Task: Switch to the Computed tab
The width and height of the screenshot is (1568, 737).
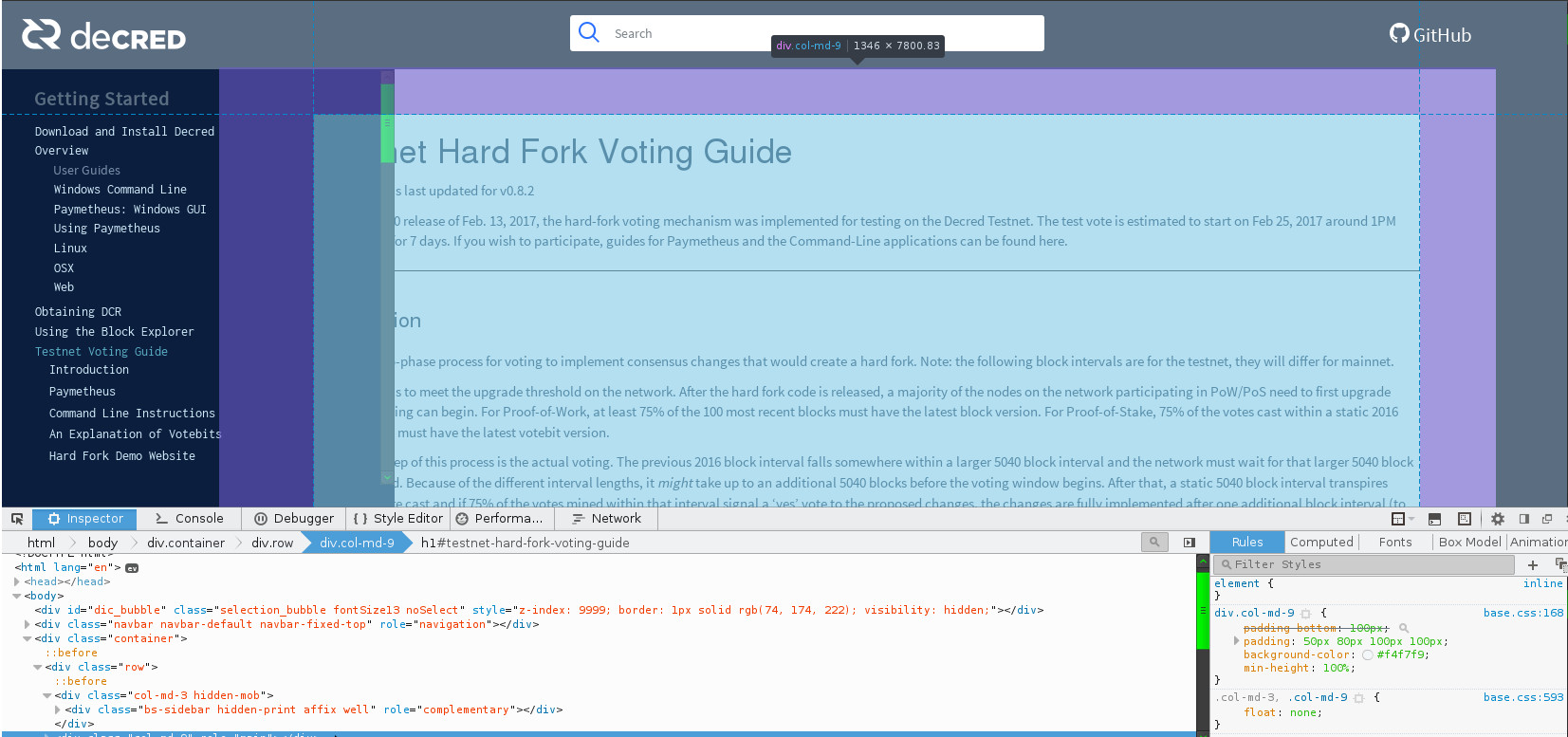Action: click(1321, 542)
